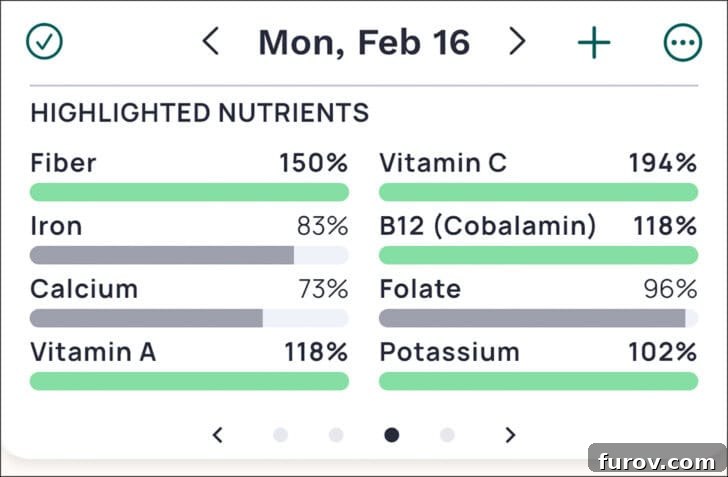Open the Highlighted Nutrients section header
This screenshot has height=477, width=728.
click(x=200, y=113)
